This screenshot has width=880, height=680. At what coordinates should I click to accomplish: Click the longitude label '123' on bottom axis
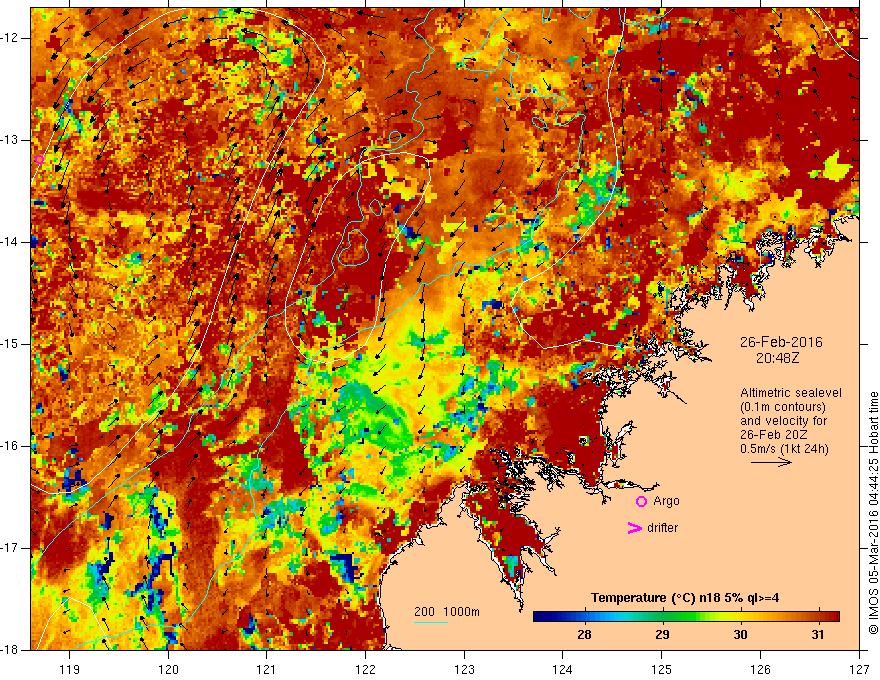point(464,669)
